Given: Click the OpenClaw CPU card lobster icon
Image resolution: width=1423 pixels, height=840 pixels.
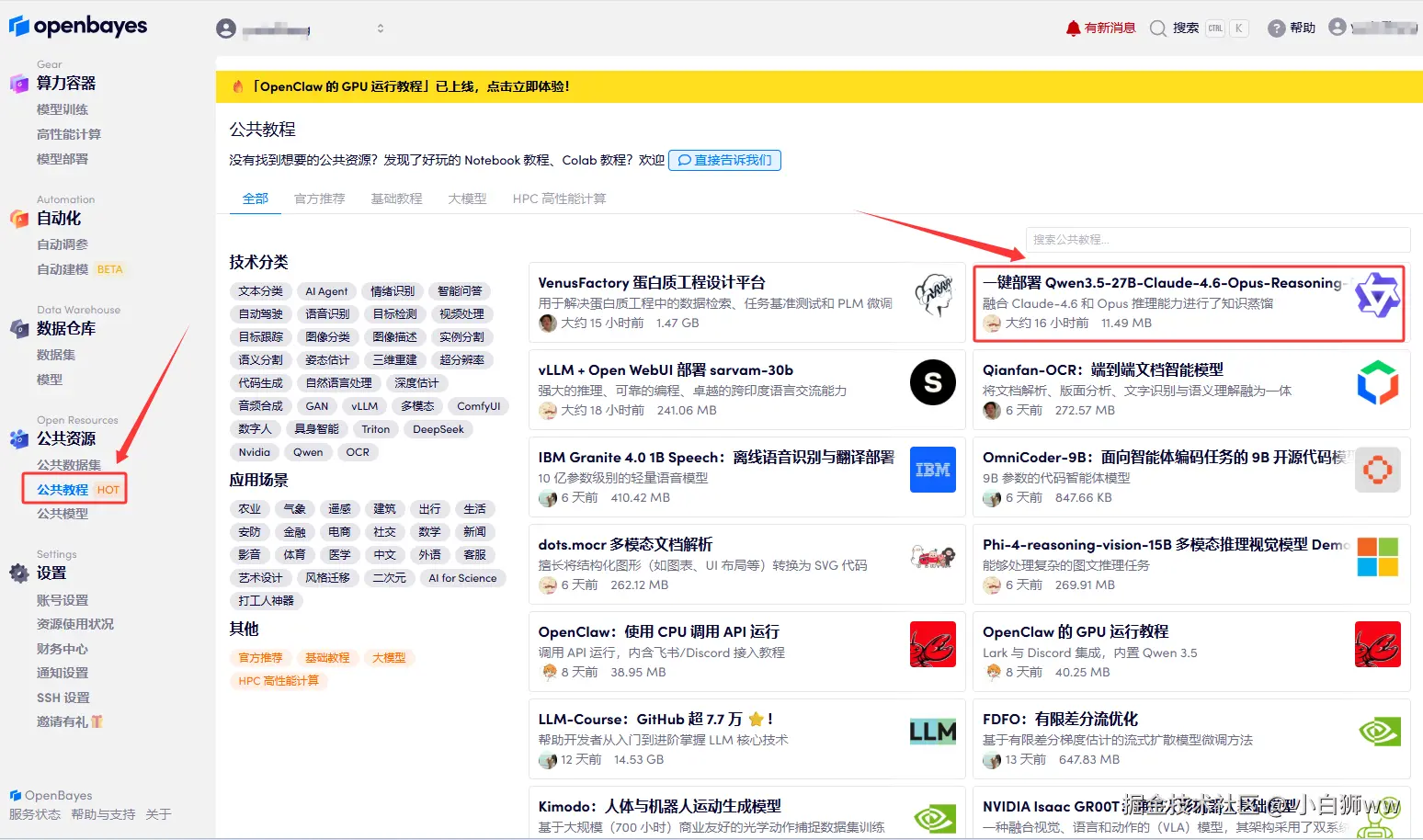Looking at the screenshot, I should click(x=933, y=644).
